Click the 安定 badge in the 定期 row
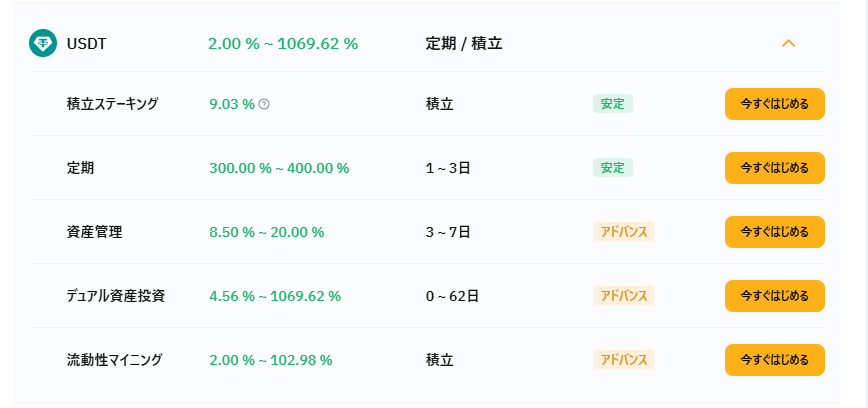This screenshot has width=868, height=408. pos(612,168)
